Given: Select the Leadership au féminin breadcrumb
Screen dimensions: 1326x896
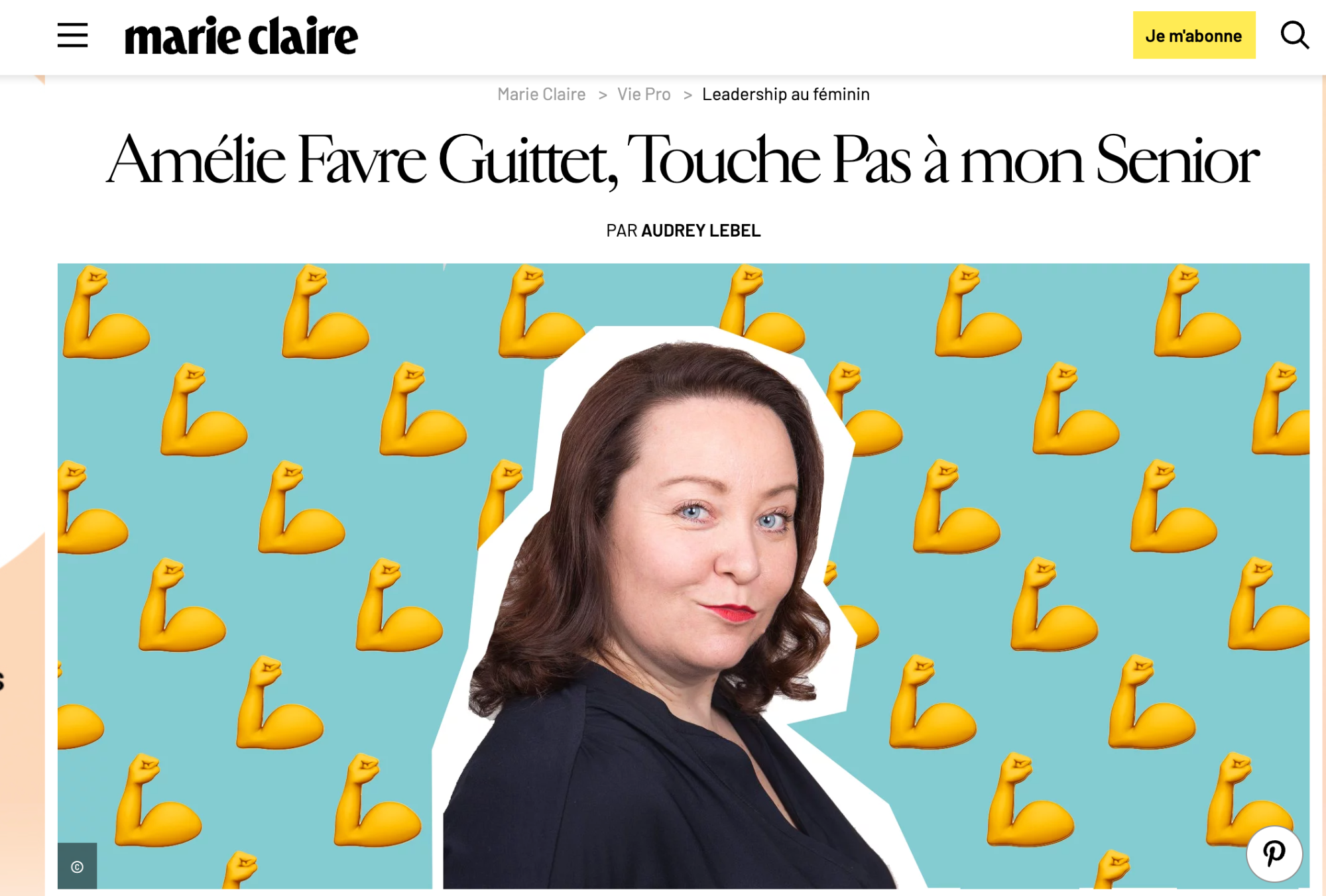Looking at the screenshot, I should 786,94.
